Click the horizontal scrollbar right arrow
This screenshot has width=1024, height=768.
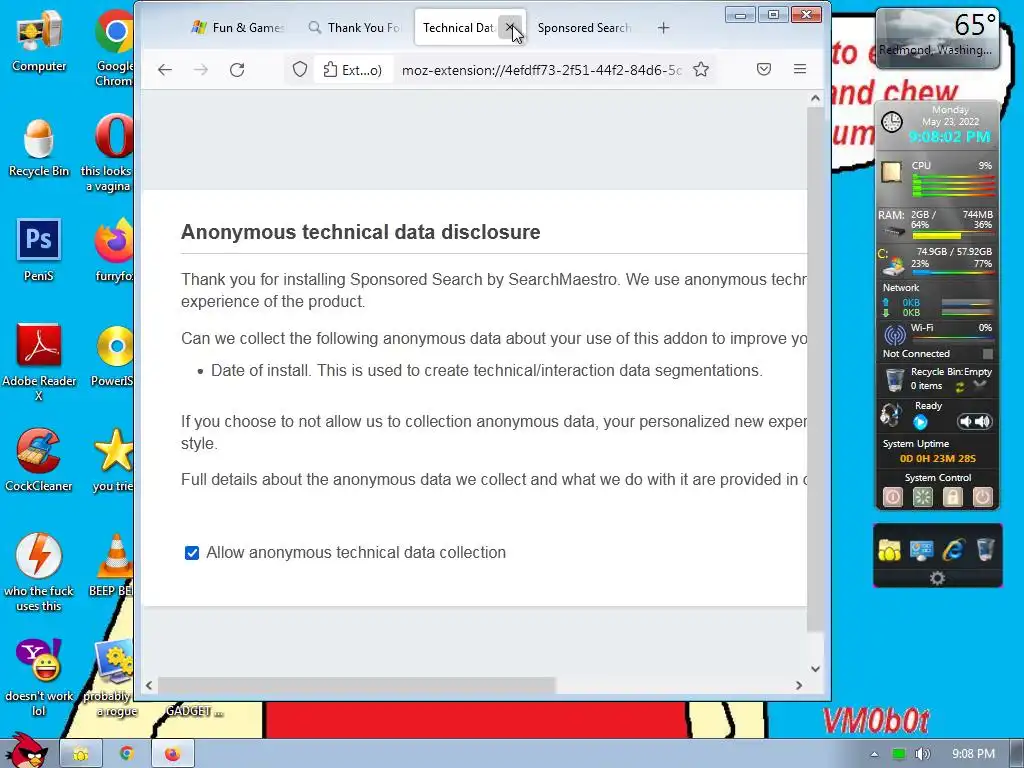[x=799, y=685]
